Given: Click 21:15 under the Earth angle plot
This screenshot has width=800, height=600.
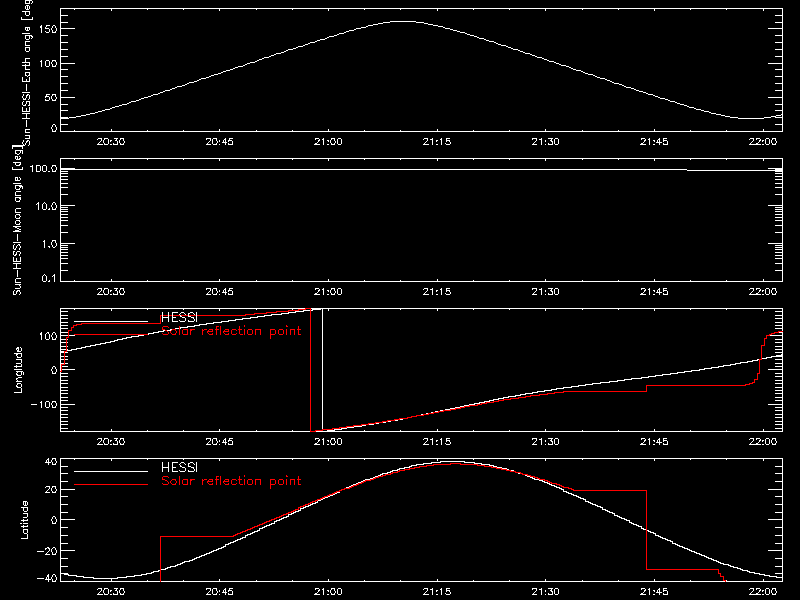Looking at the screenshot, I should [437, 141].
